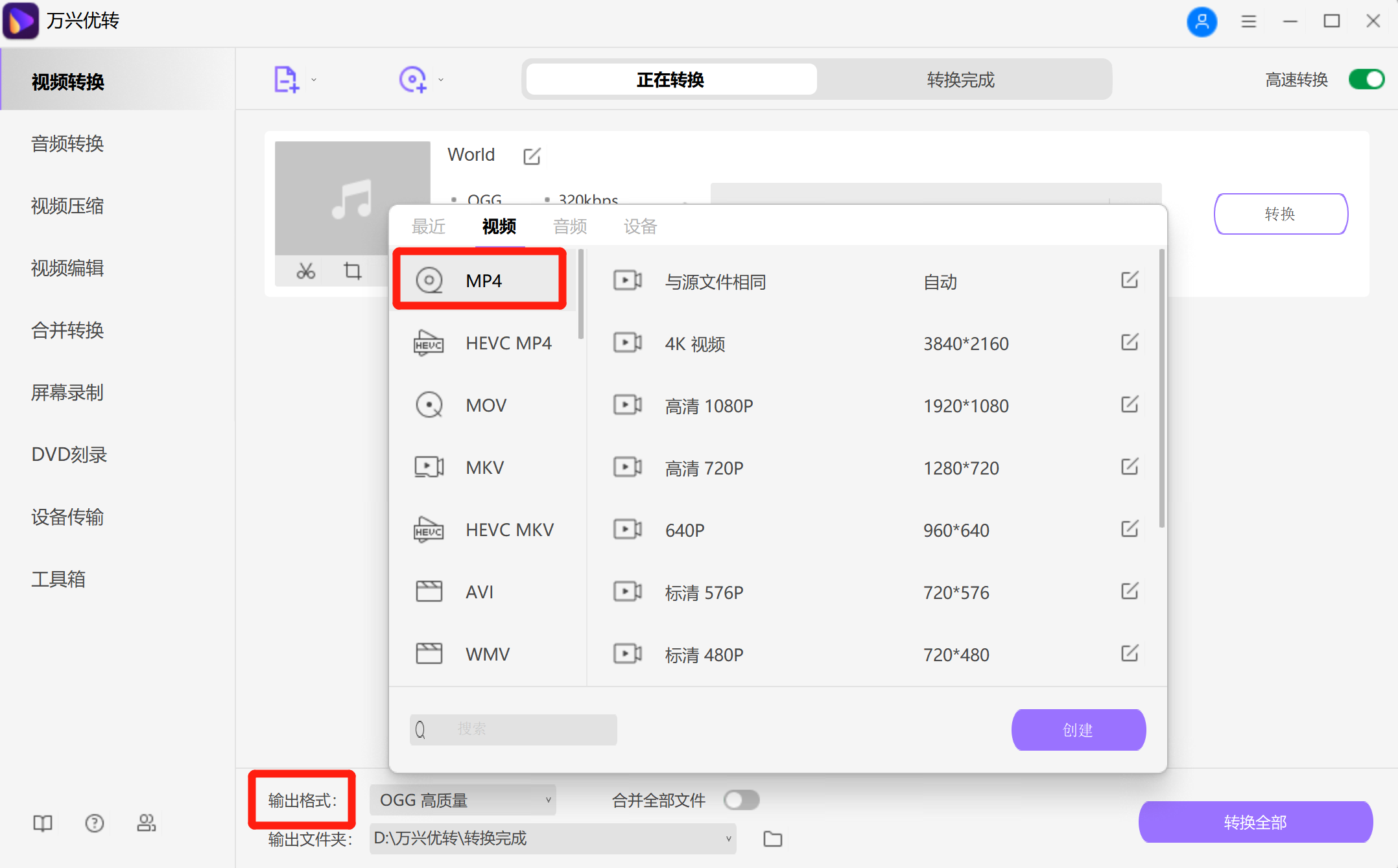This screenshot has height=868, width=1398.
Task: Switch to 转换完成 tab
Action: (960, 80)
